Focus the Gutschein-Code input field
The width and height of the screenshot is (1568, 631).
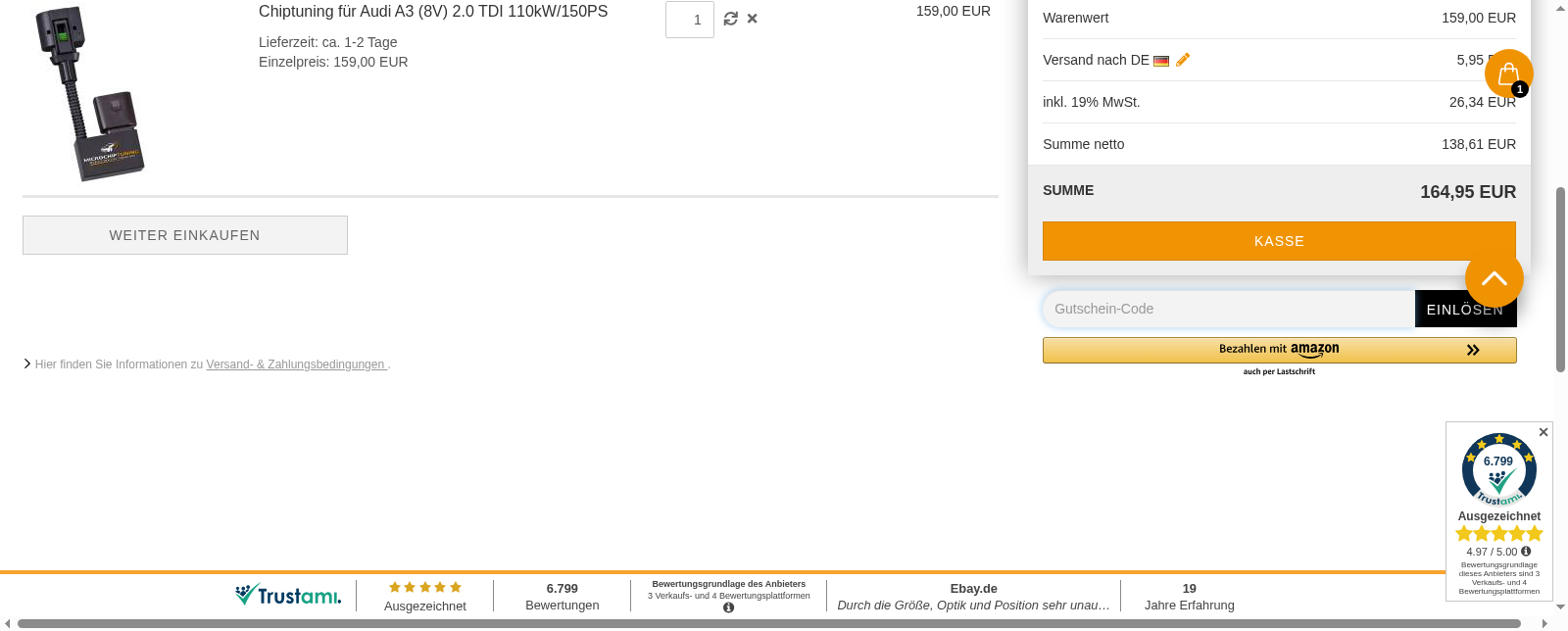pos(1228,309)
